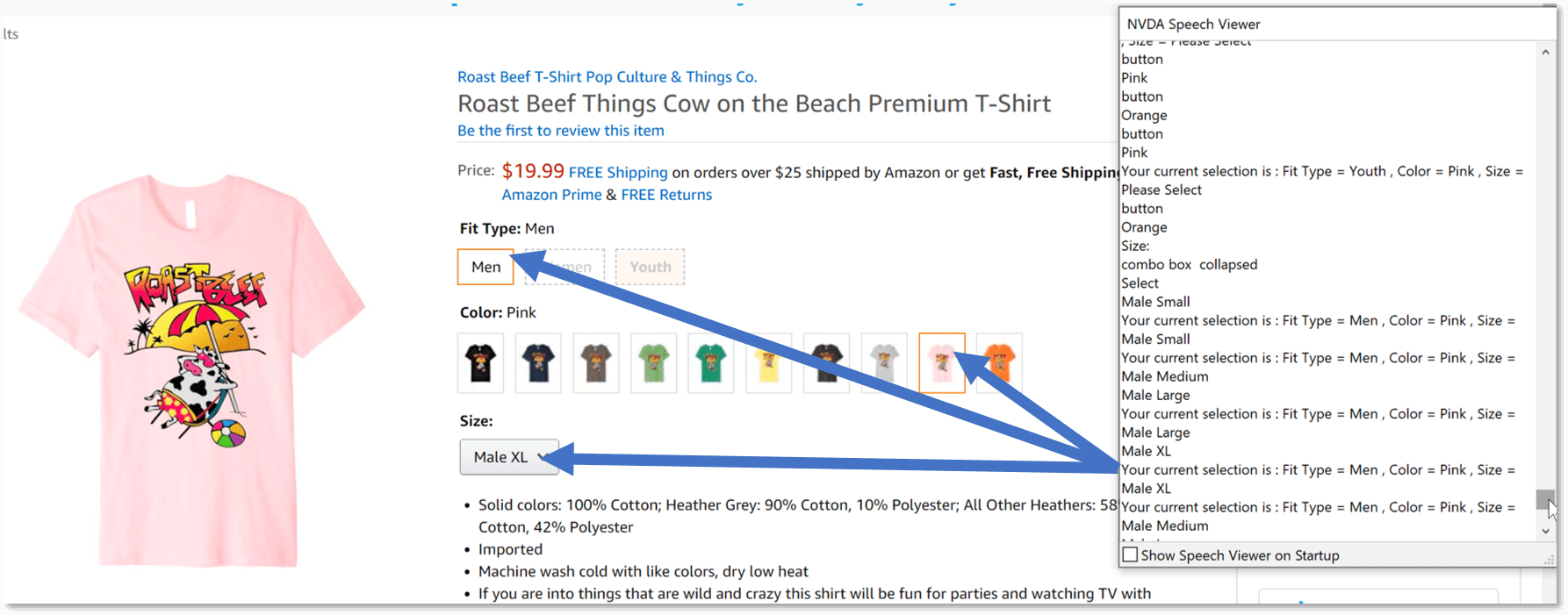The height and width of the screenshot is (615, 1568).
Task: Open the FREE Returns link
Action: 666,195
